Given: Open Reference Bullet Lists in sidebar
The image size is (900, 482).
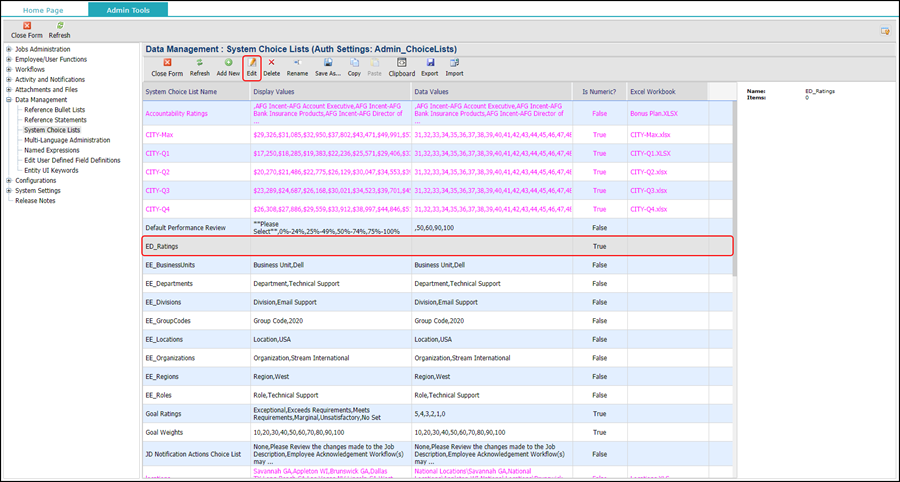Looking at the screenshot, I should pyautogui.click(x=54, y=110).
